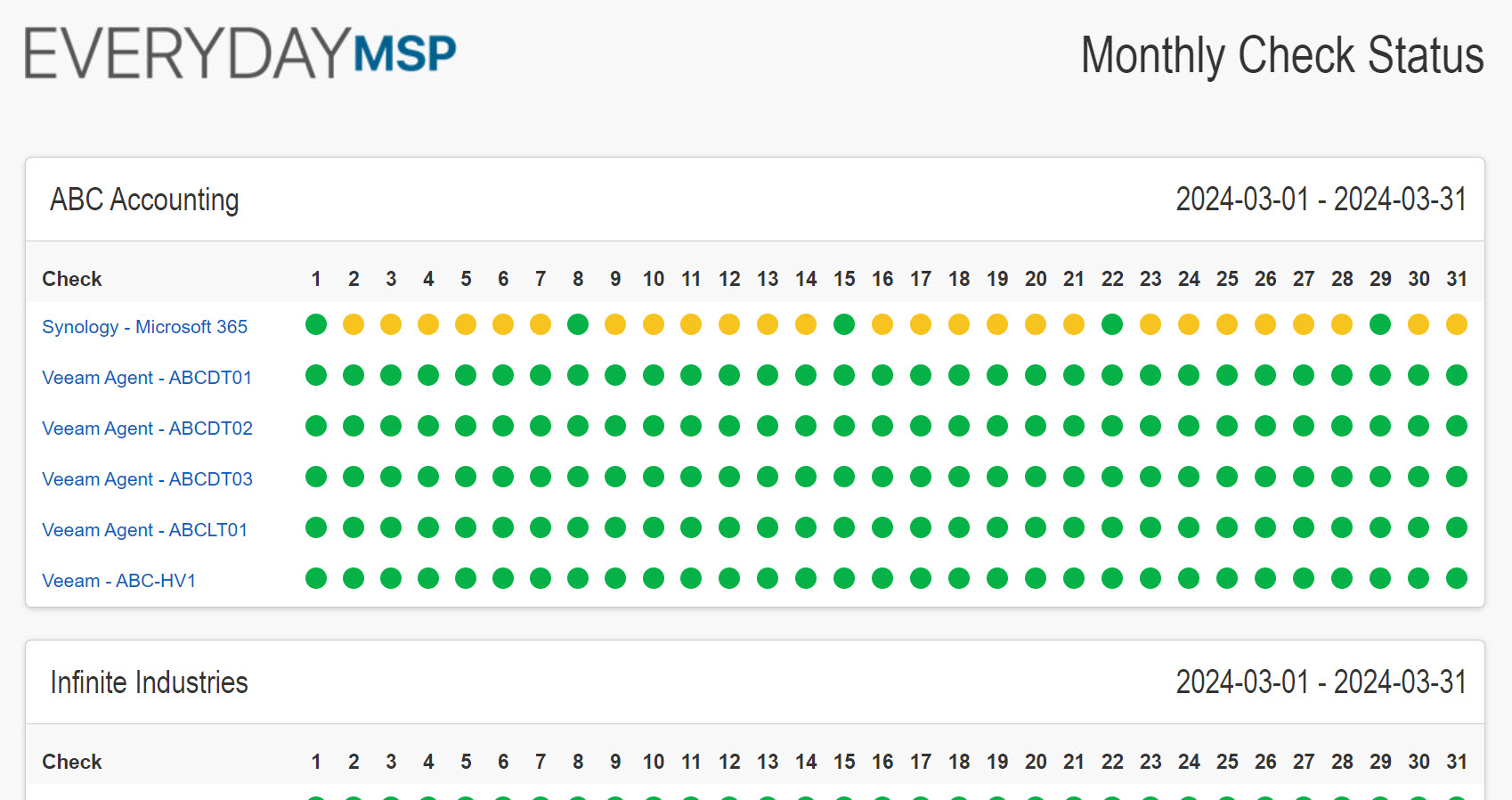Click Synology Microsoft 365 green dot, day 1
This screenshot has width=1512, height=800.
[x=316, y=324]
